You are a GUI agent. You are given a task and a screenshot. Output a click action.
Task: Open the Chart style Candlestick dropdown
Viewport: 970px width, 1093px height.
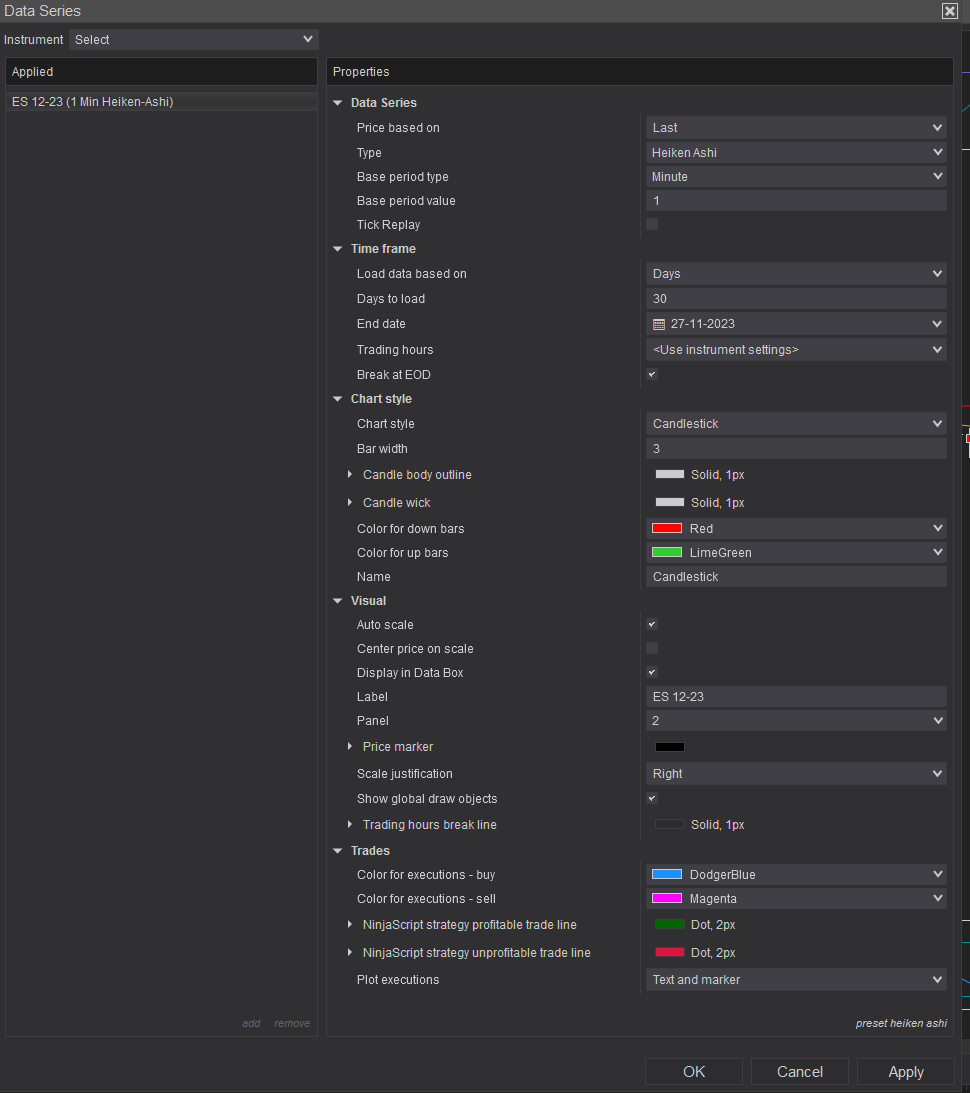point(796,424)
